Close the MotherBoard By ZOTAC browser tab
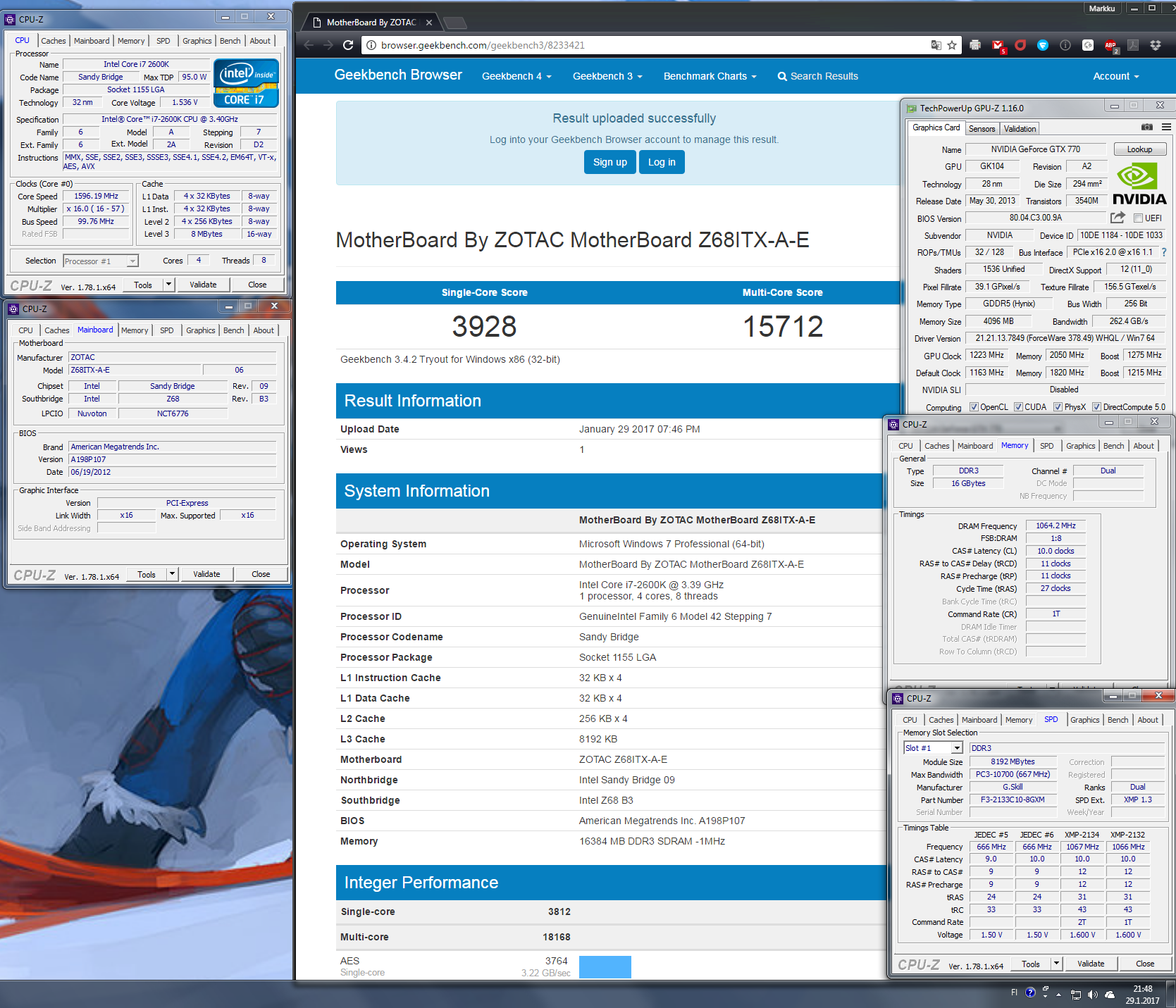The image size is (1176, 1008). point(429,23)
